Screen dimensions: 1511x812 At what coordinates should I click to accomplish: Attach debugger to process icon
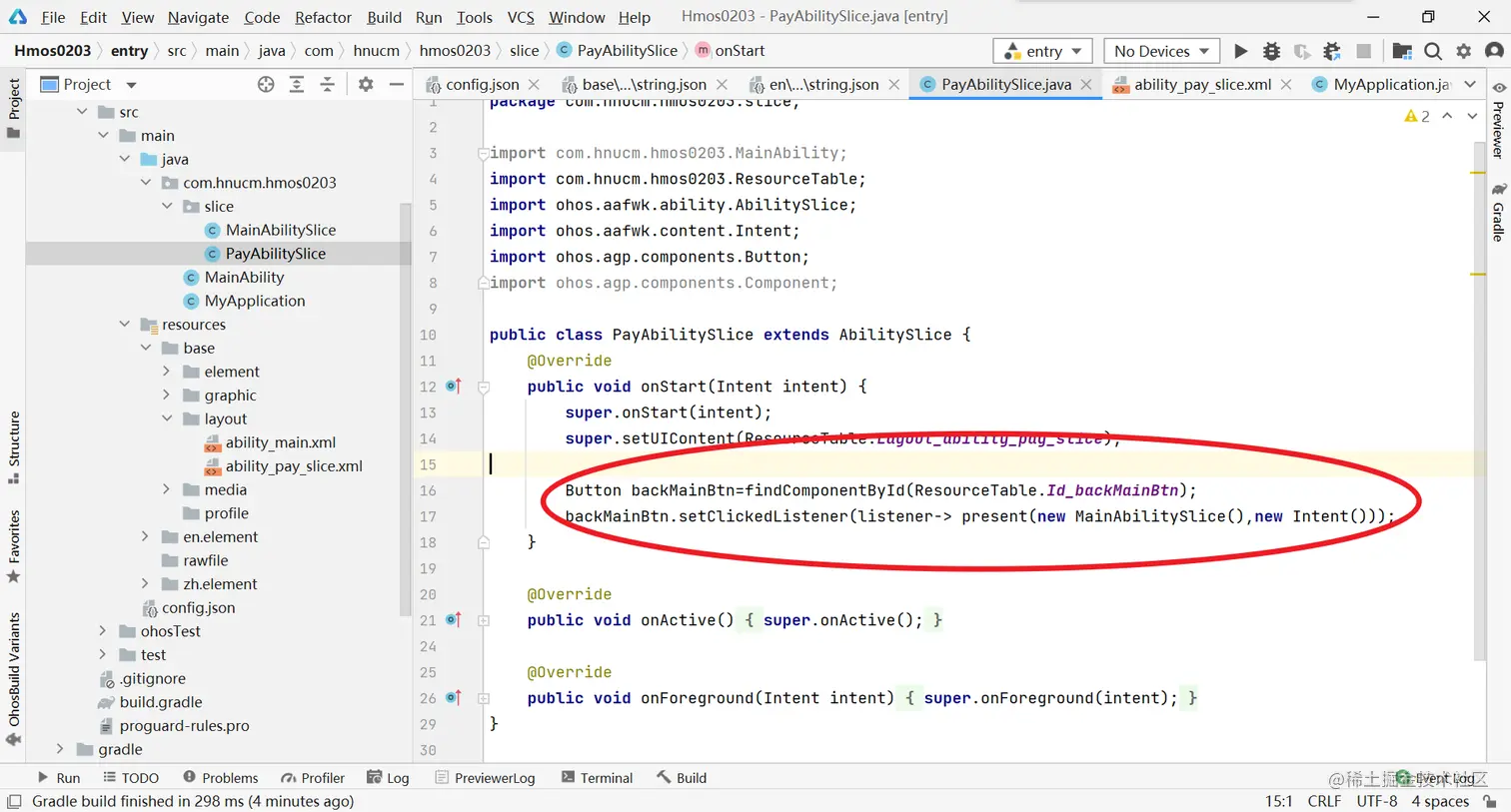coord(1332,51)
